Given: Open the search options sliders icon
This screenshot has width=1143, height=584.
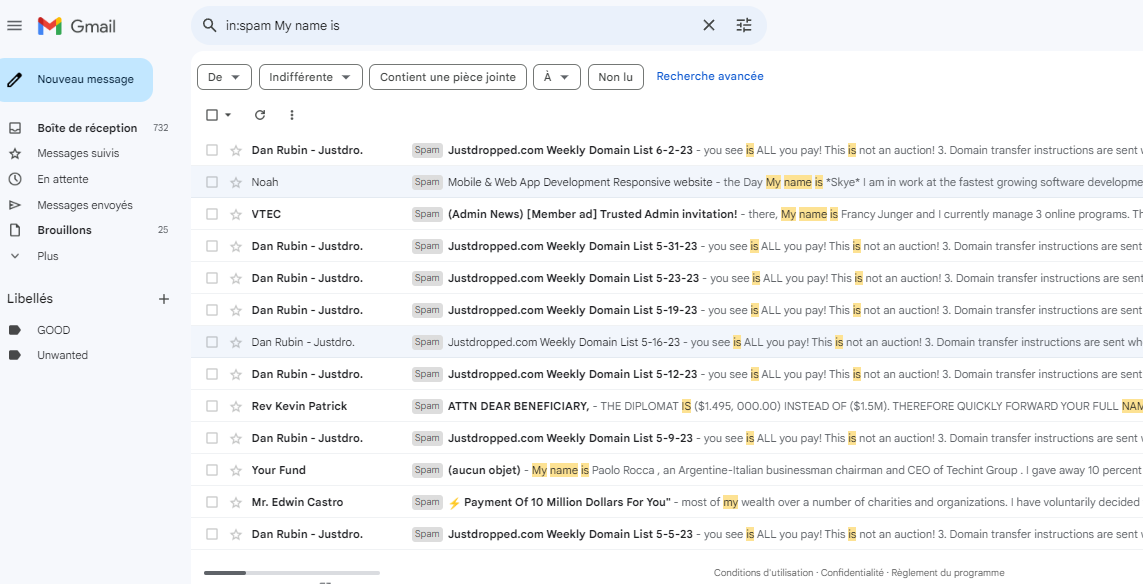Looking at the screenshot, I should [744, 26].
